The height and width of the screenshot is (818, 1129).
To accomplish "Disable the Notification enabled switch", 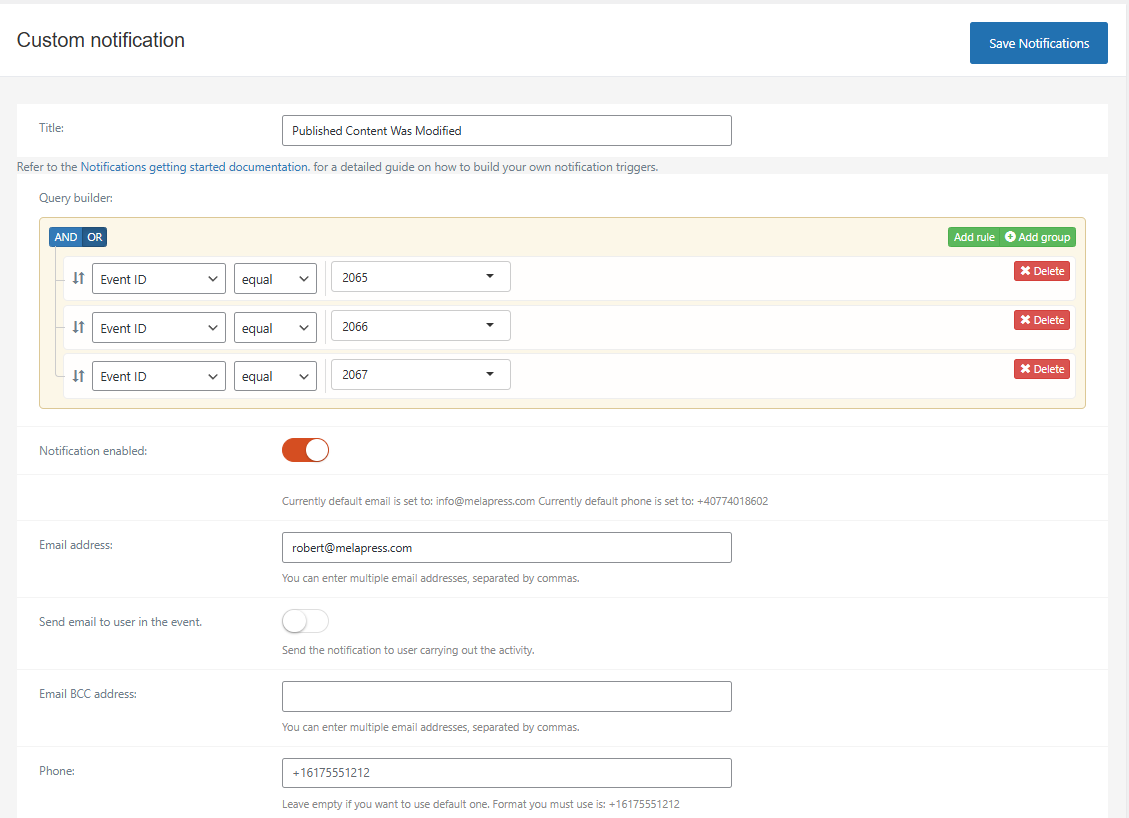I will tap(305, 450).
